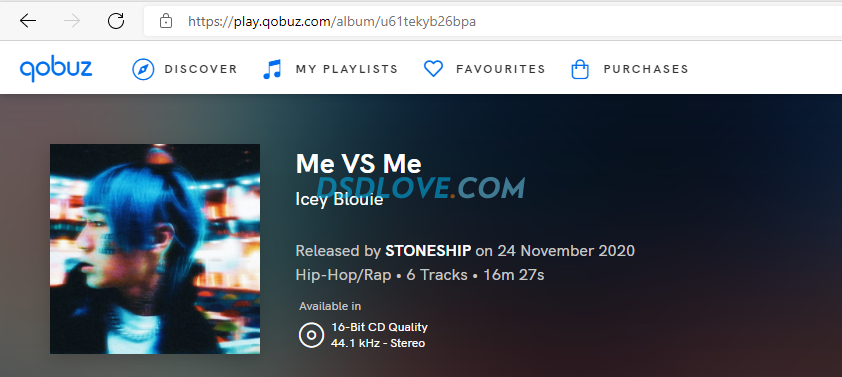This screenshot has height=377, width=842.
Task: Open the Qobuz logo home link
Action: tap(56, 70)
